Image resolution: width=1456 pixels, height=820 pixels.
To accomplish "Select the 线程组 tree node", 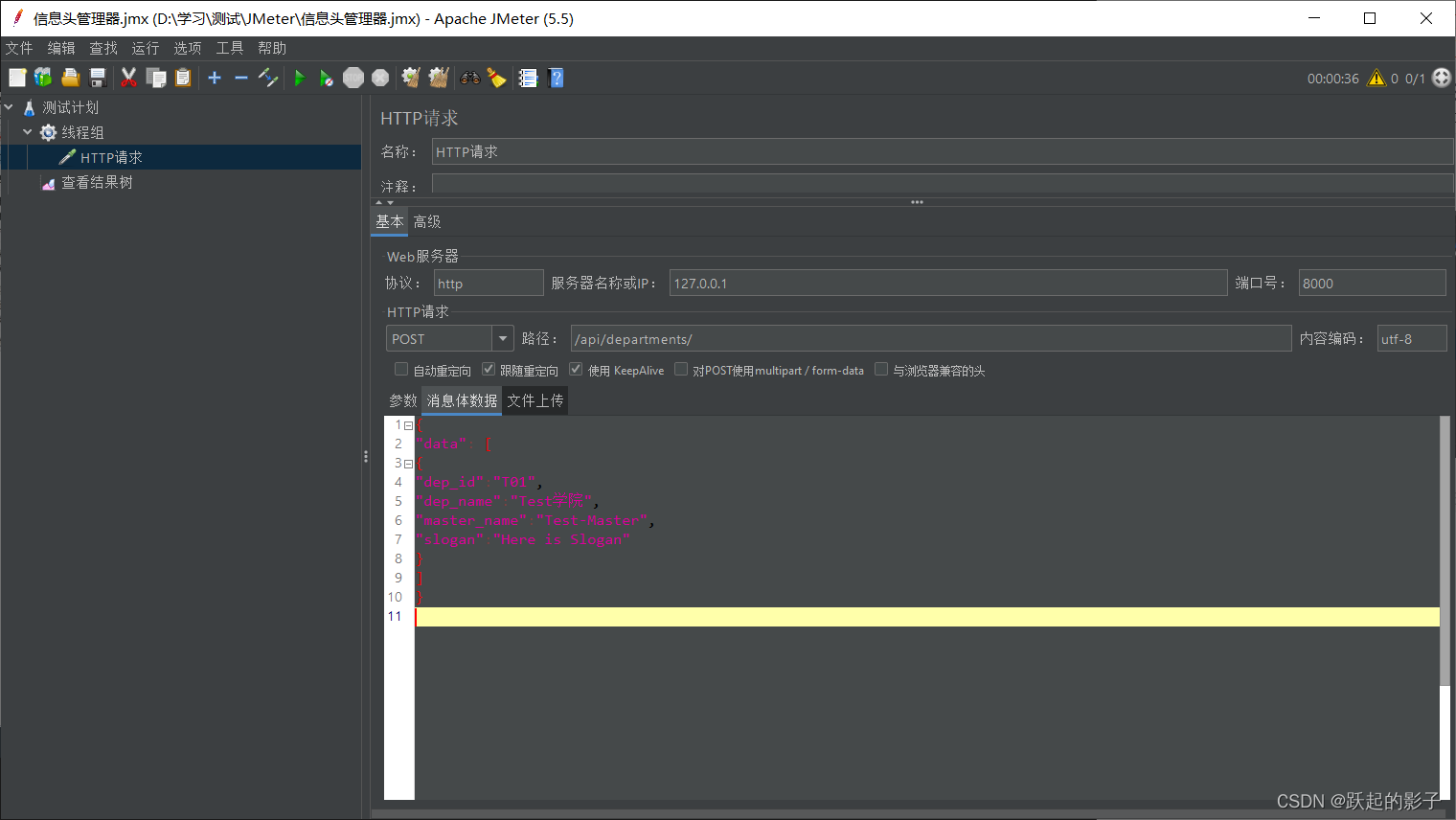I will [82, 132].
